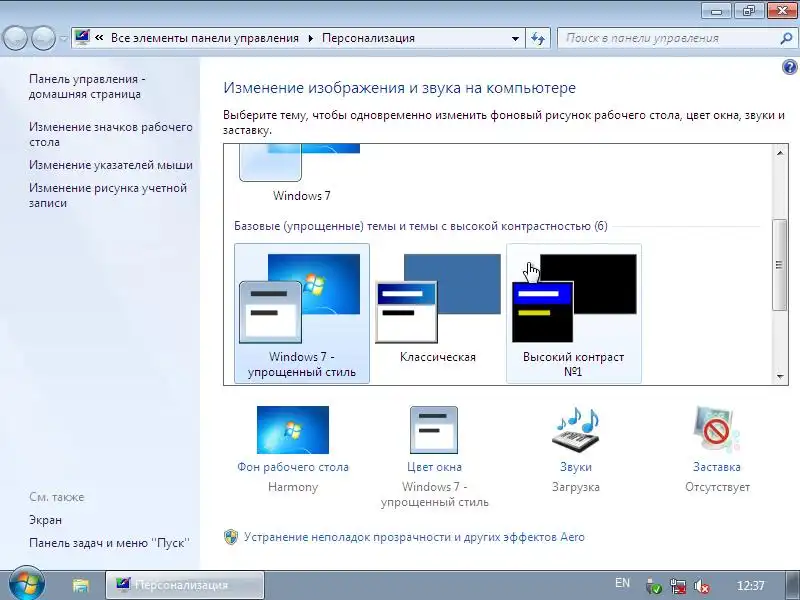Click the search magnifier icon
Screen dimensions: 800x600
(x=786, y=38)
